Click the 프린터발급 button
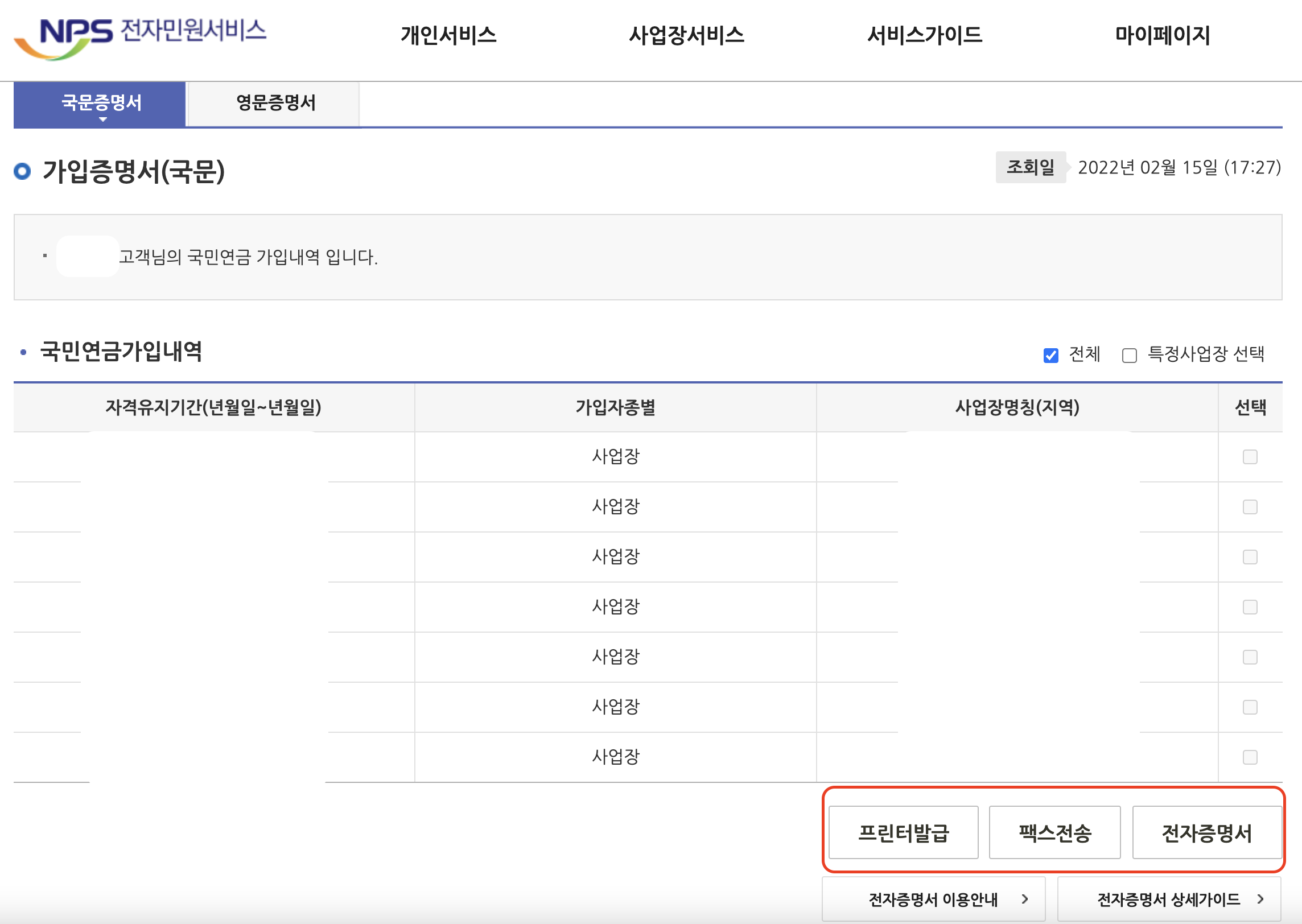1302x924 pixels. click(x=903, y=832)
